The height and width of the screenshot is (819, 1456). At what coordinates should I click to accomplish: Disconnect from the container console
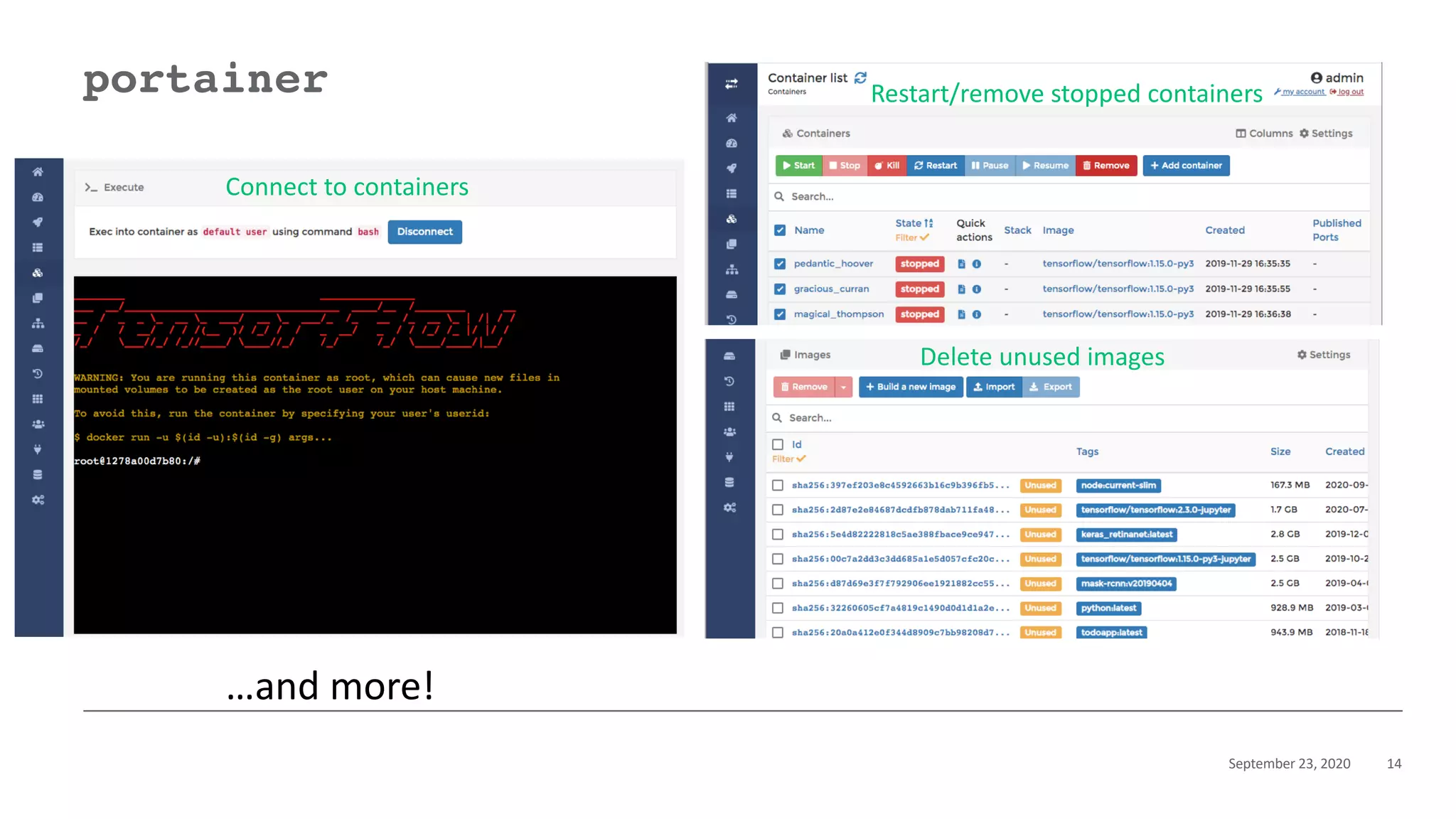(424, 232)
